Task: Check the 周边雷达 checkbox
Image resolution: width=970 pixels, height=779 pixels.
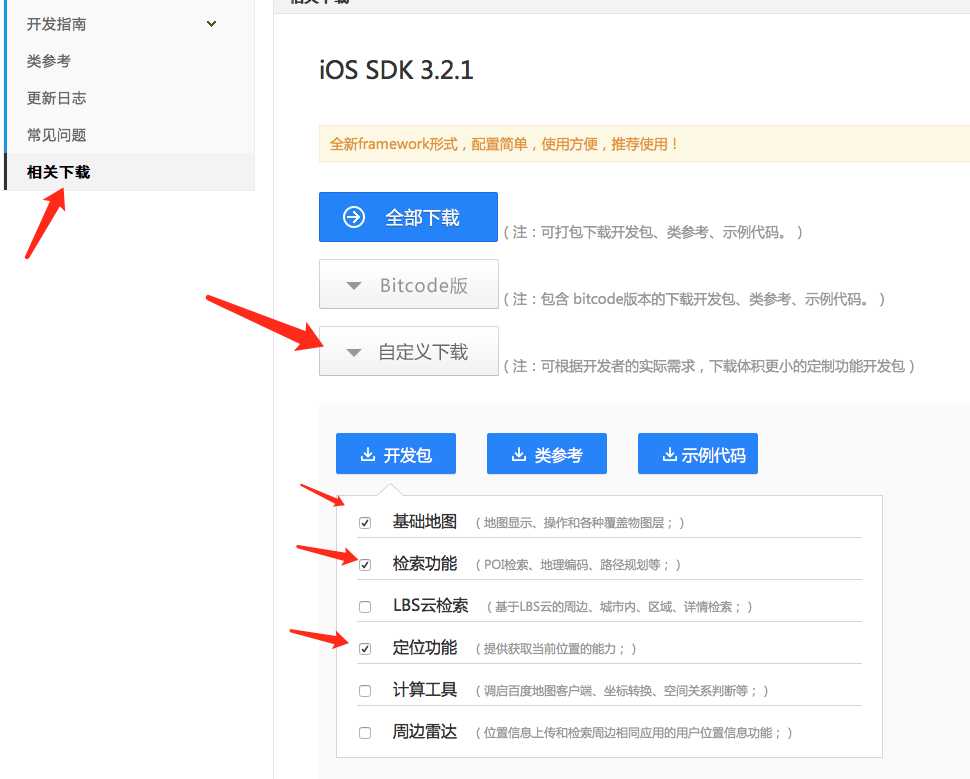Action: click(365, 732)
